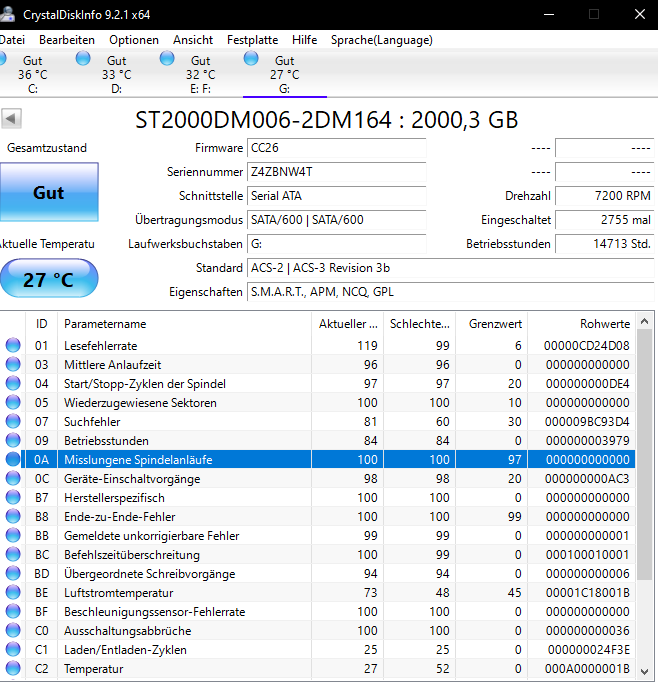
Task: Select the Suchfehler parameter name
Action: coord(92,422)
